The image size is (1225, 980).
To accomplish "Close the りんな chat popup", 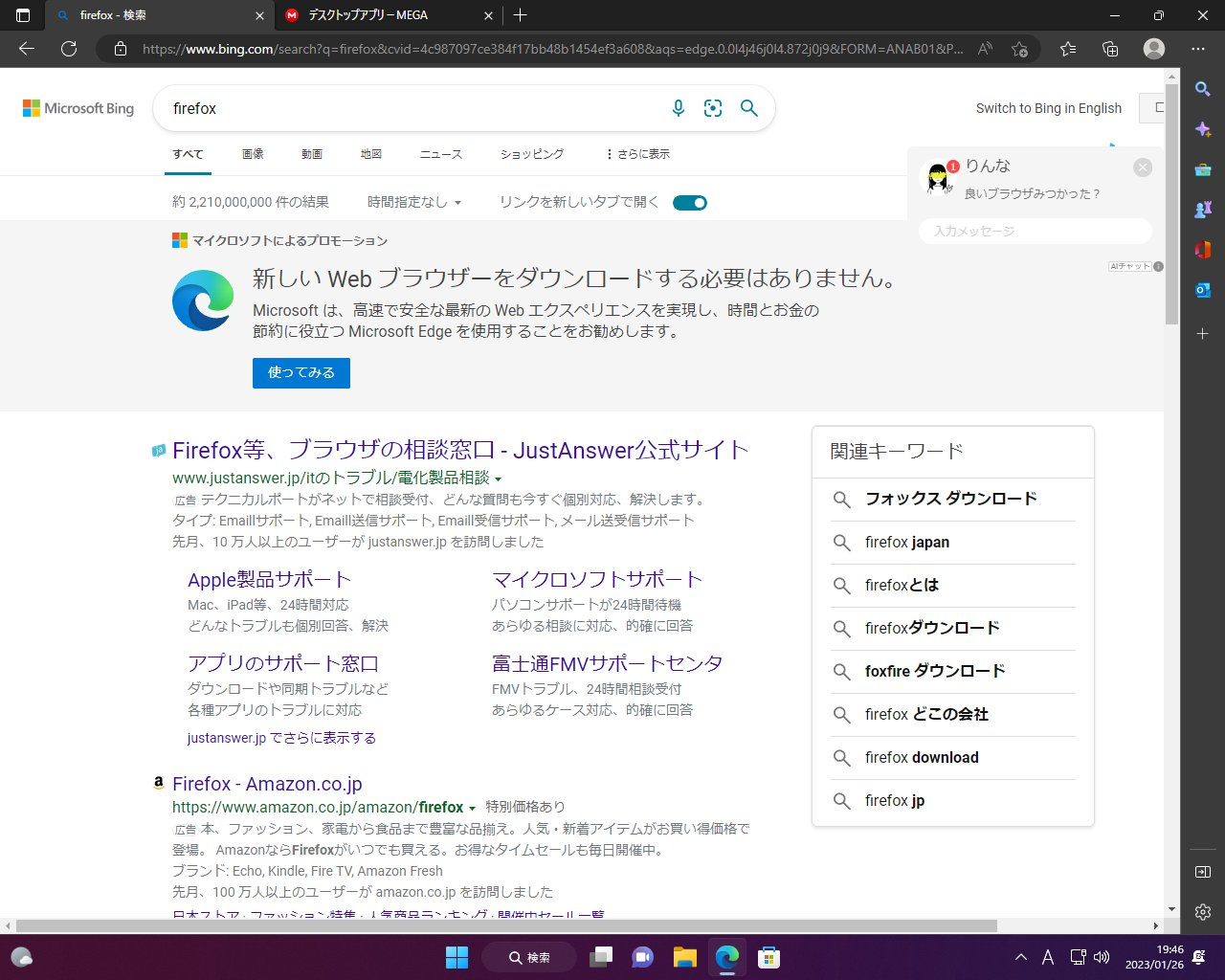I will 1143,167.
